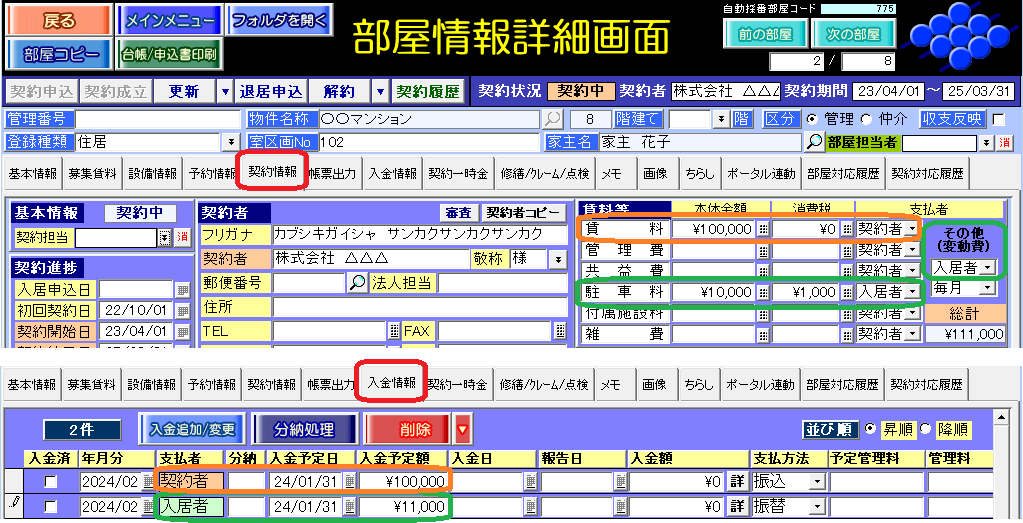1023x523 pixels.
Task: Open the 敬称 dropdown showing 様
Action: point(557,260)
